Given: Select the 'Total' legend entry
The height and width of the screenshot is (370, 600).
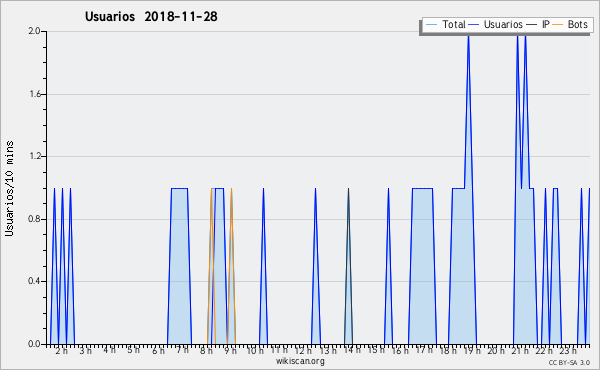Looking at the screenshot, I should pyautogui.click(x=446, y=24).
